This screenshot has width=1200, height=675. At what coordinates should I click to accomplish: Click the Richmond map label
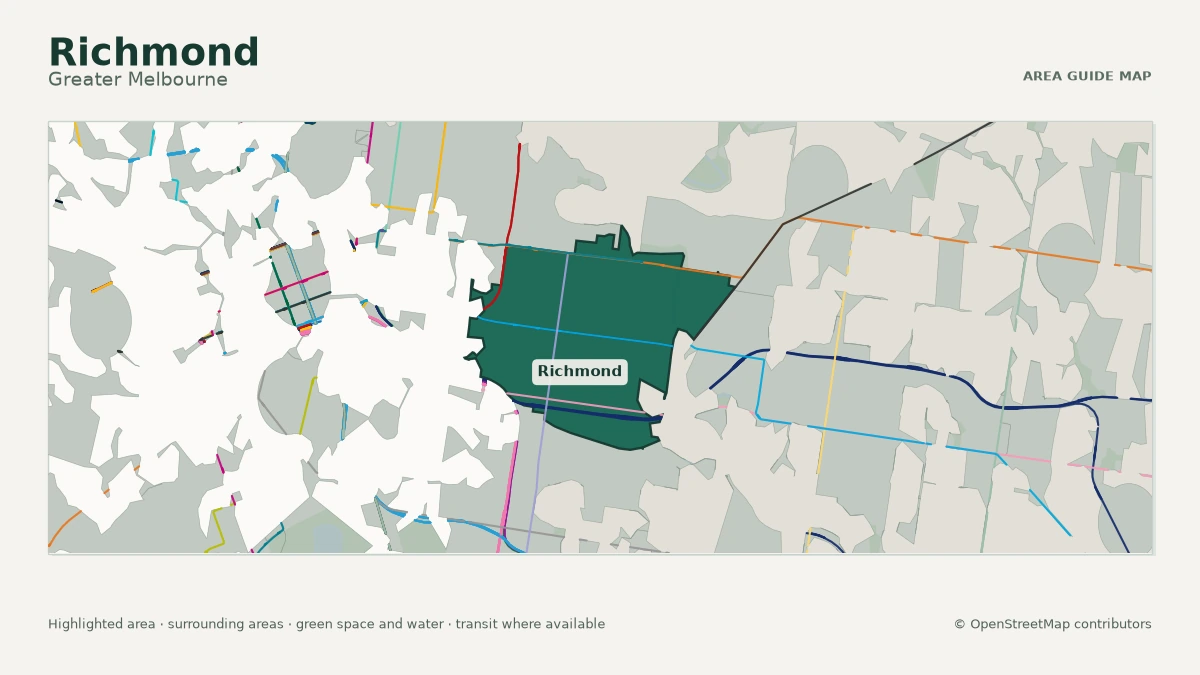coord(580,371)
